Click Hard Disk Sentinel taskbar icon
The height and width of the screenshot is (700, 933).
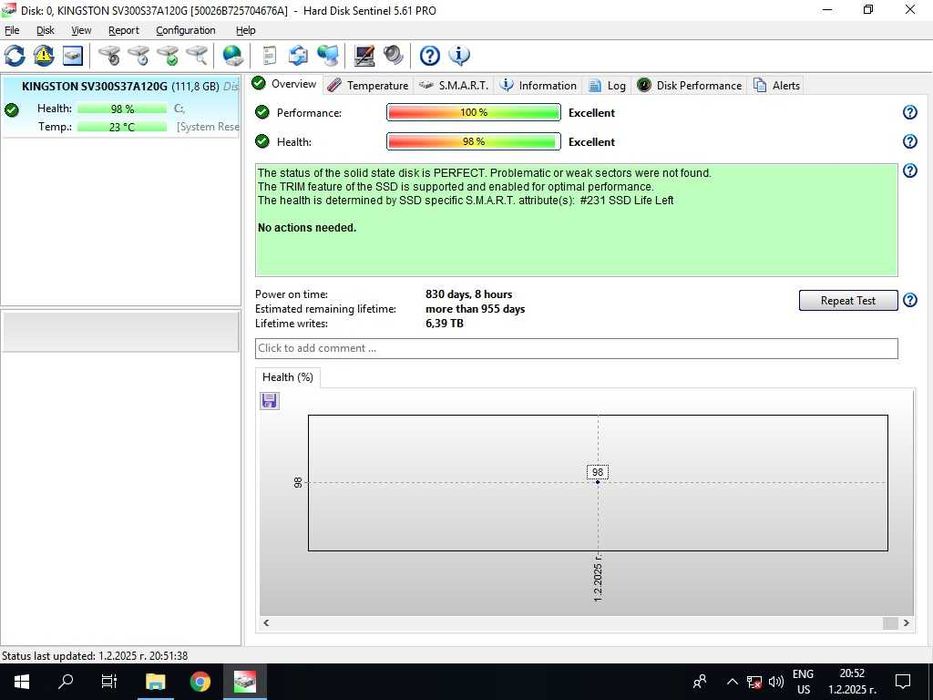click(x=245, y=682)
